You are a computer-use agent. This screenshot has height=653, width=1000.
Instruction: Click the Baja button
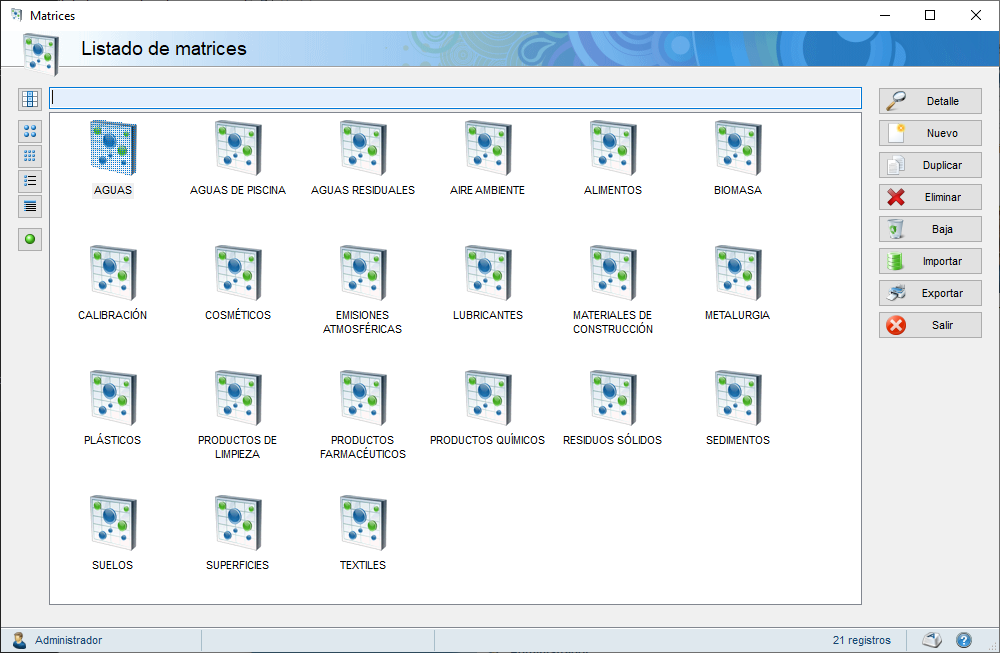click(x=930, y=229)
